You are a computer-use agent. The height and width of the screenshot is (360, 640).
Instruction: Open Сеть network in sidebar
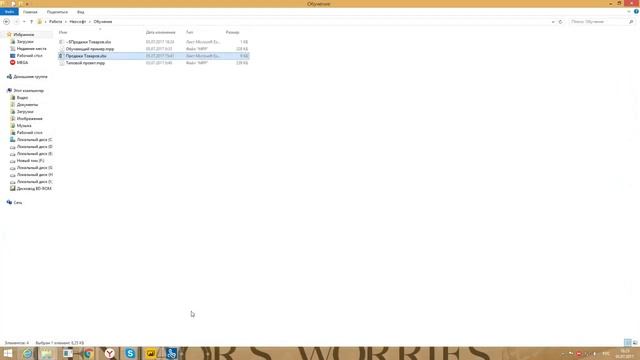18,202
